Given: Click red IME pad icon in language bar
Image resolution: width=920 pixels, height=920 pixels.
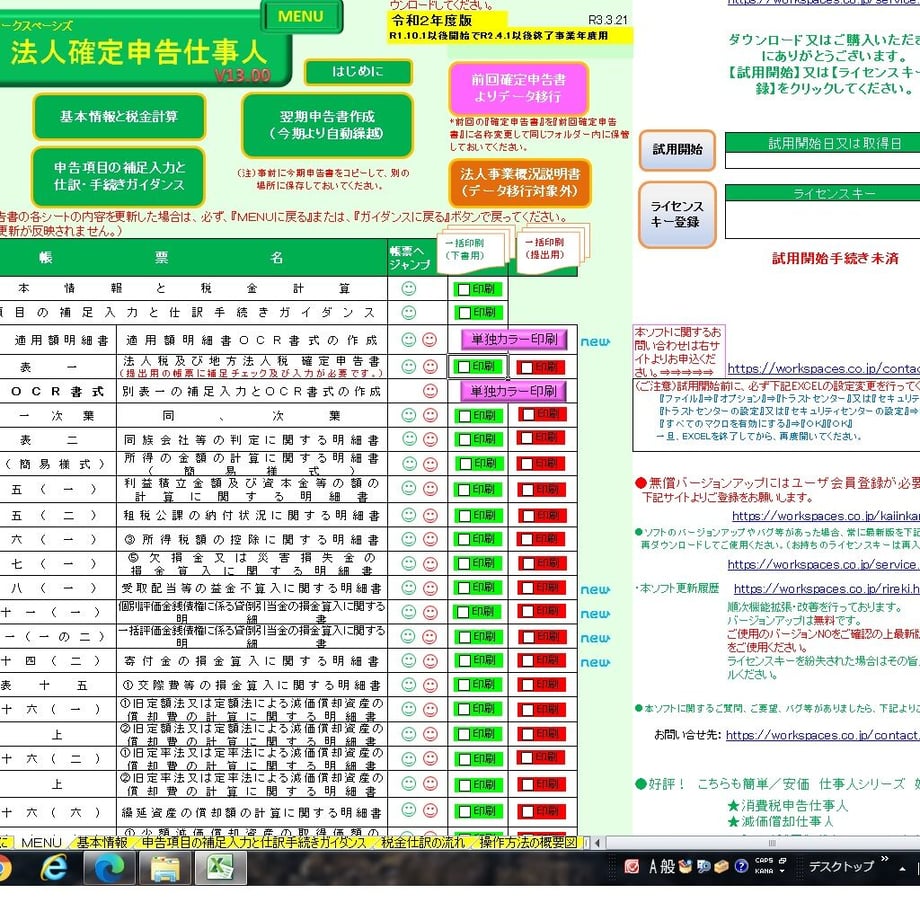Looking at the screenshot, I should pos(631,867).
